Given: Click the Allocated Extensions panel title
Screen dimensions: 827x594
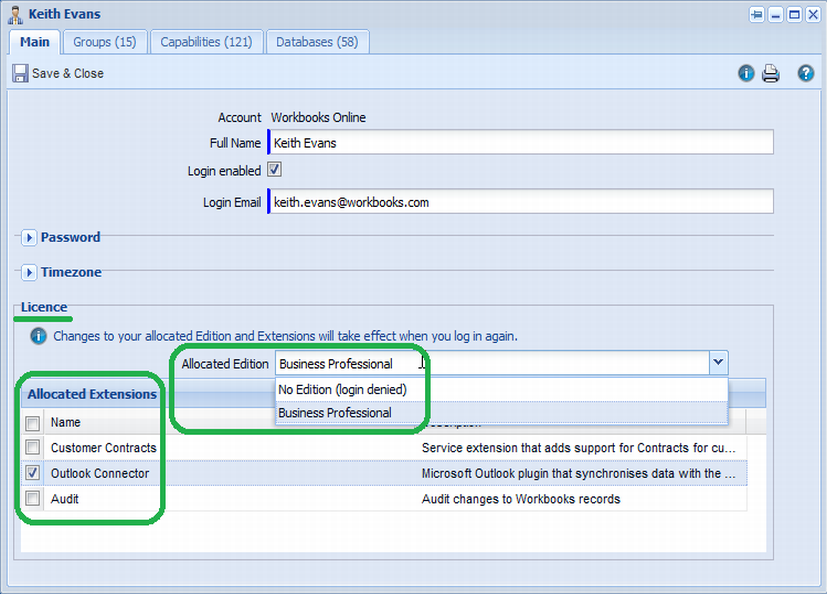Looking at the screenshot, I should [x=92, y=394].
